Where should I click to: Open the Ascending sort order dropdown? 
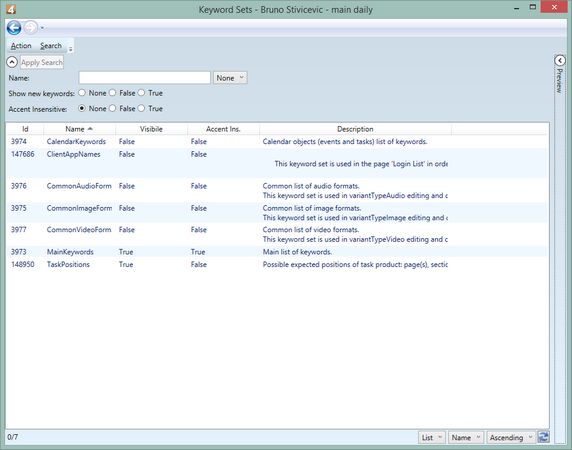pyautogui.click(x=511, y=437)
